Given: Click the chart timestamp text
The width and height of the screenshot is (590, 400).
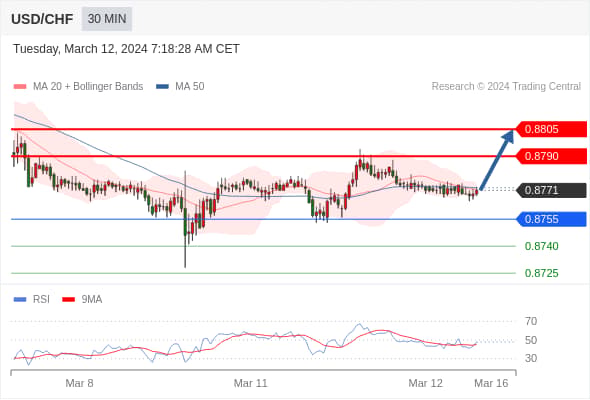Looking at the screenshot, I should coord(126,49).
